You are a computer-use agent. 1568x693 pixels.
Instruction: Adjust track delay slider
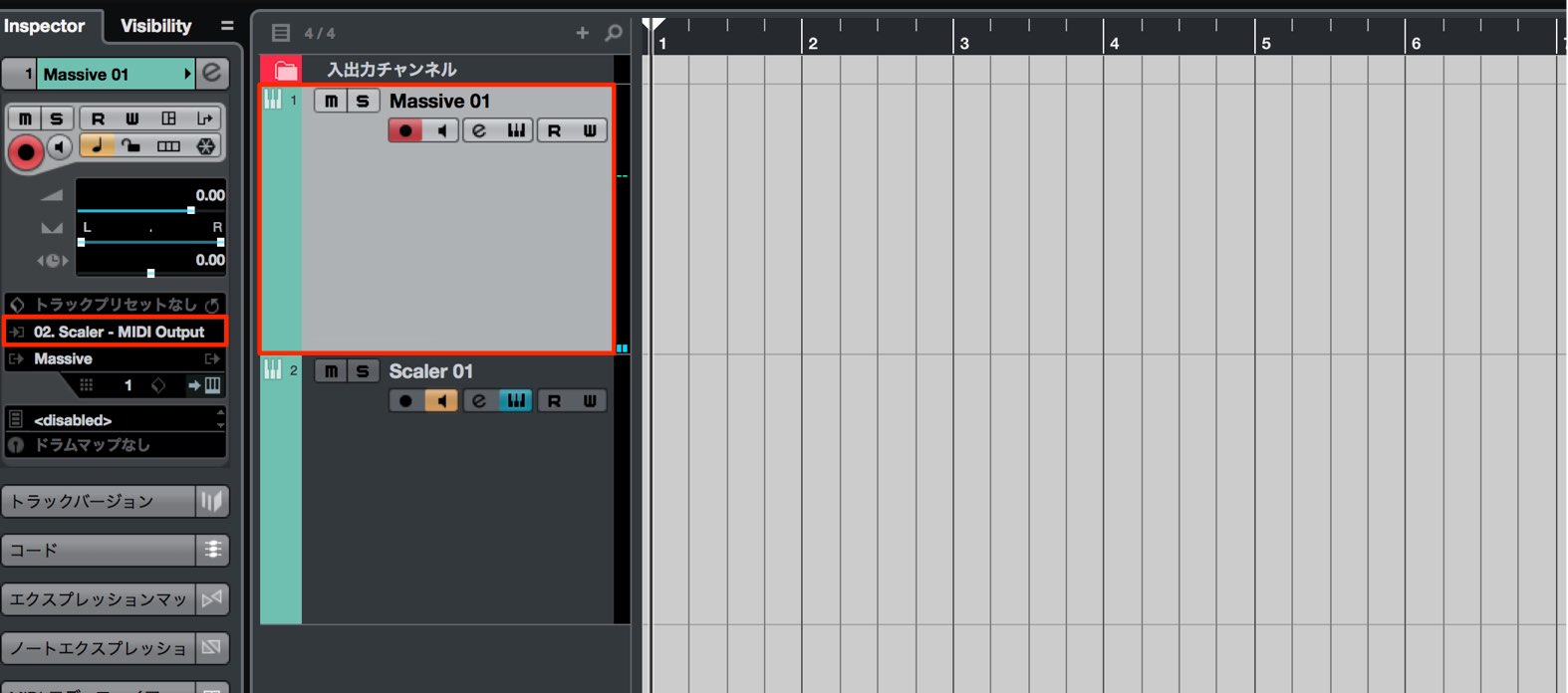tap(150, 273)
